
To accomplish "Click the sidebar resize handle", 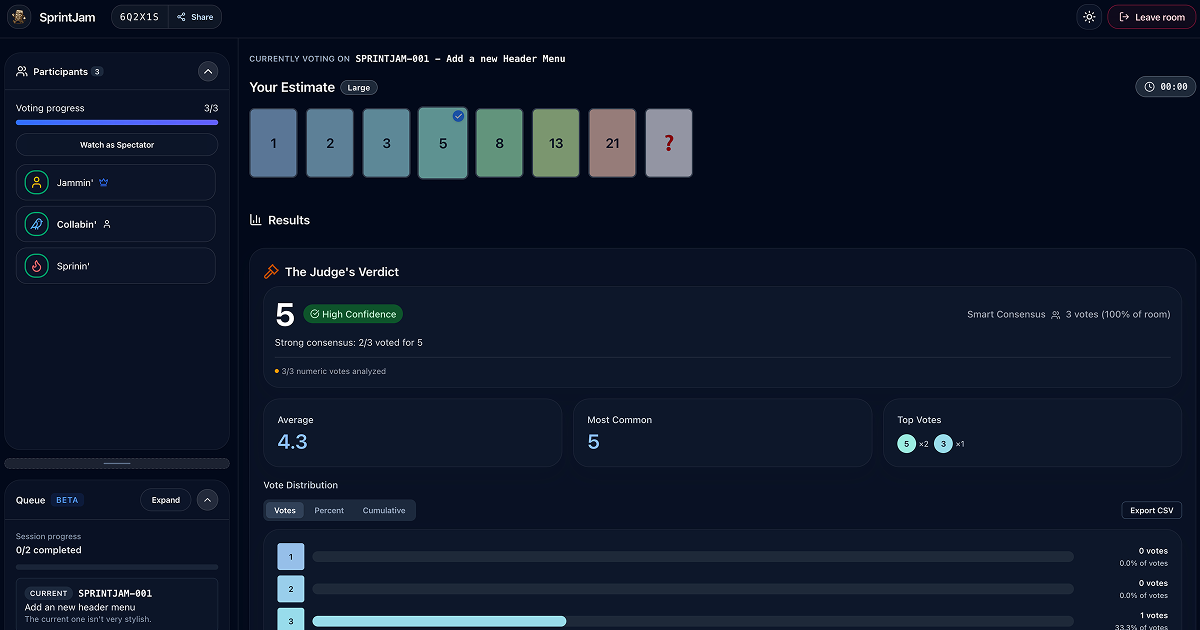I will [x=117, y=464].
